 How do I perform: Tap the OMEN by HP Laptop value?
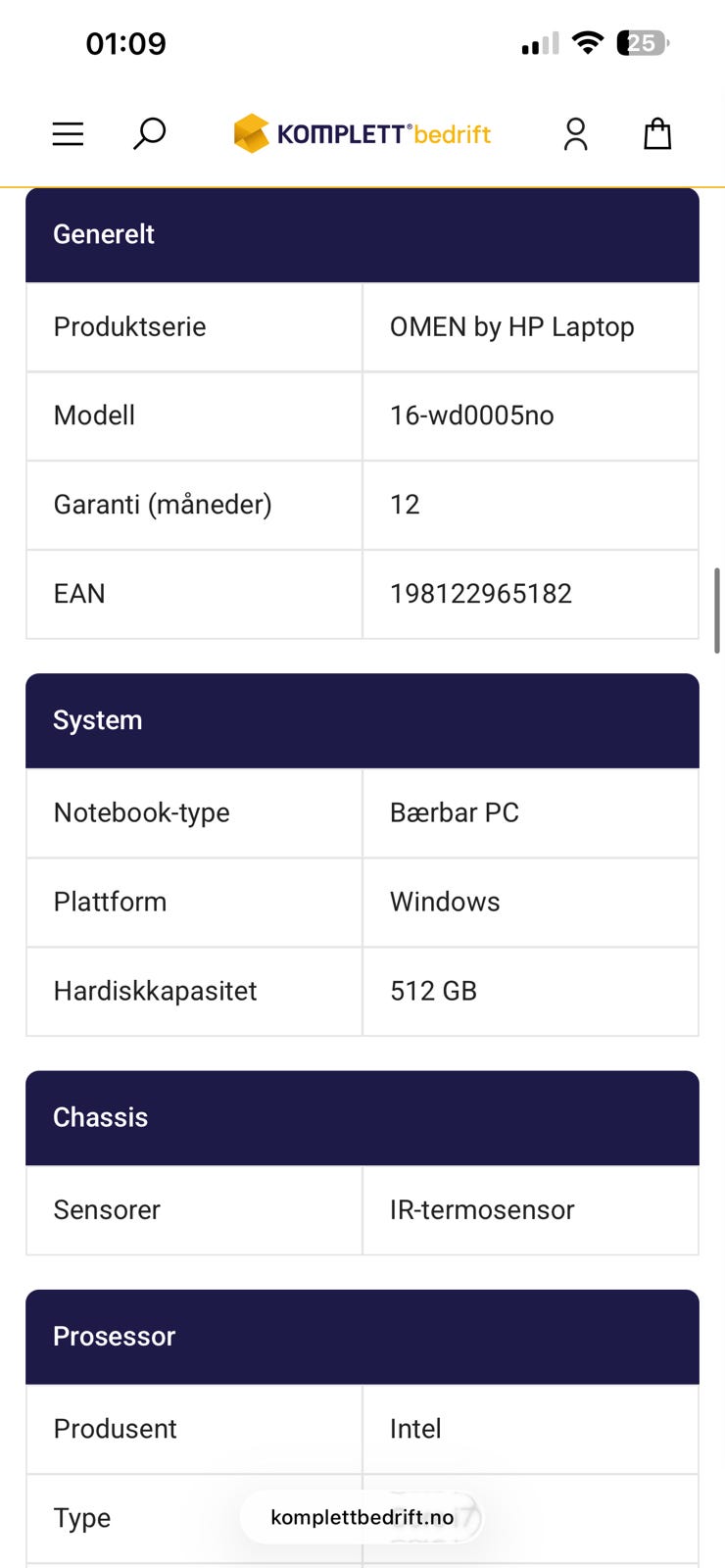pyautogui.click(x=512, y=327)
